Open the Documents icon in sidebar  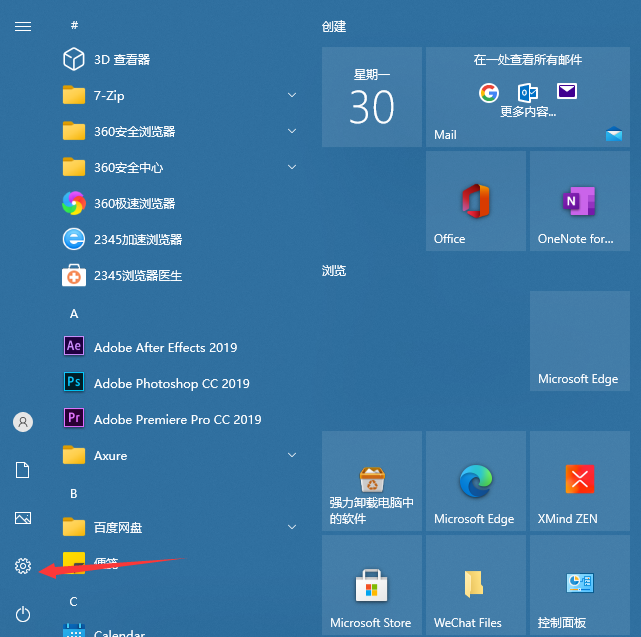point(23,470)
